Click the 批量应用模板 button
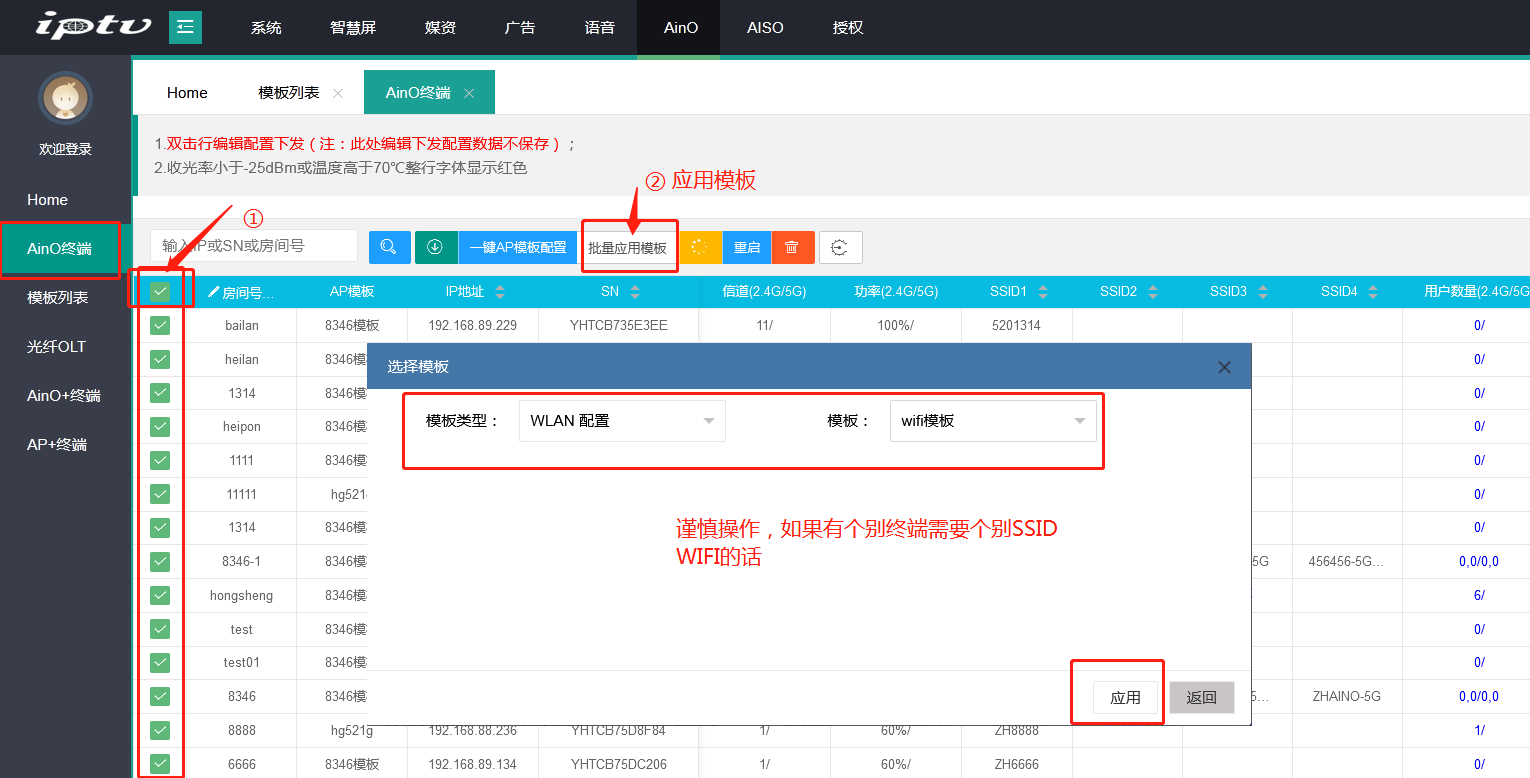 pyautogui.click(x=627, y=247)
